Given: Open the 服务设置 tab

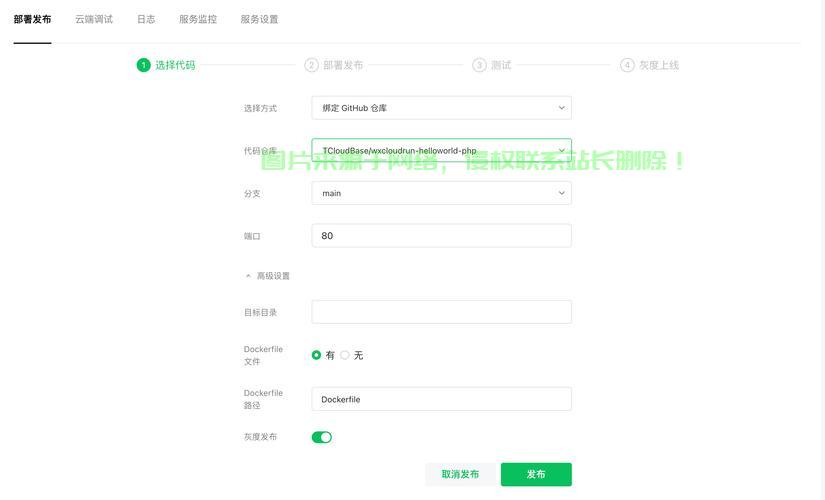Looking at the screenshot, I should pyautogui.click(x=260, y=19).
